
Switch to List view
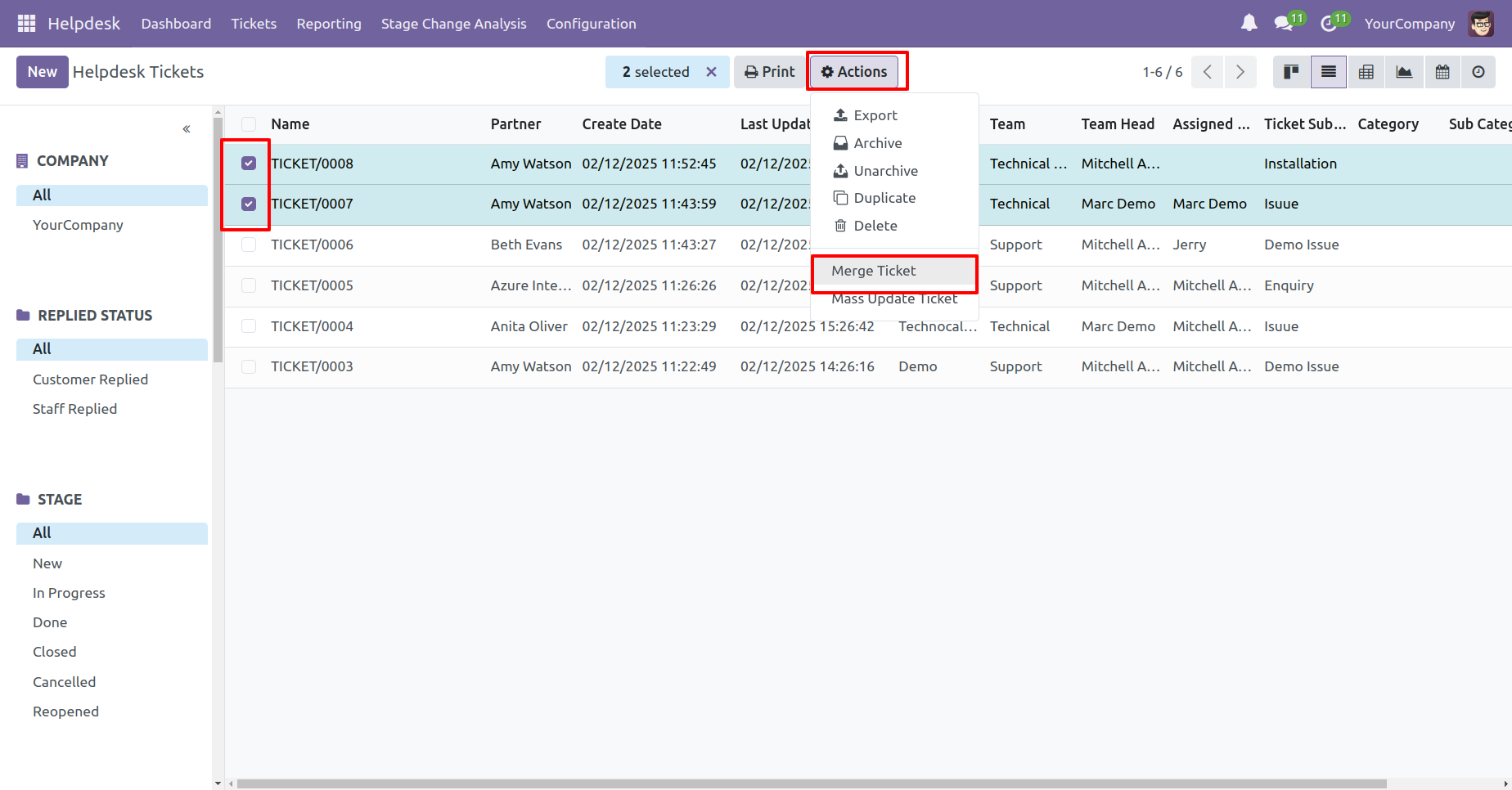coord(1329,72)
